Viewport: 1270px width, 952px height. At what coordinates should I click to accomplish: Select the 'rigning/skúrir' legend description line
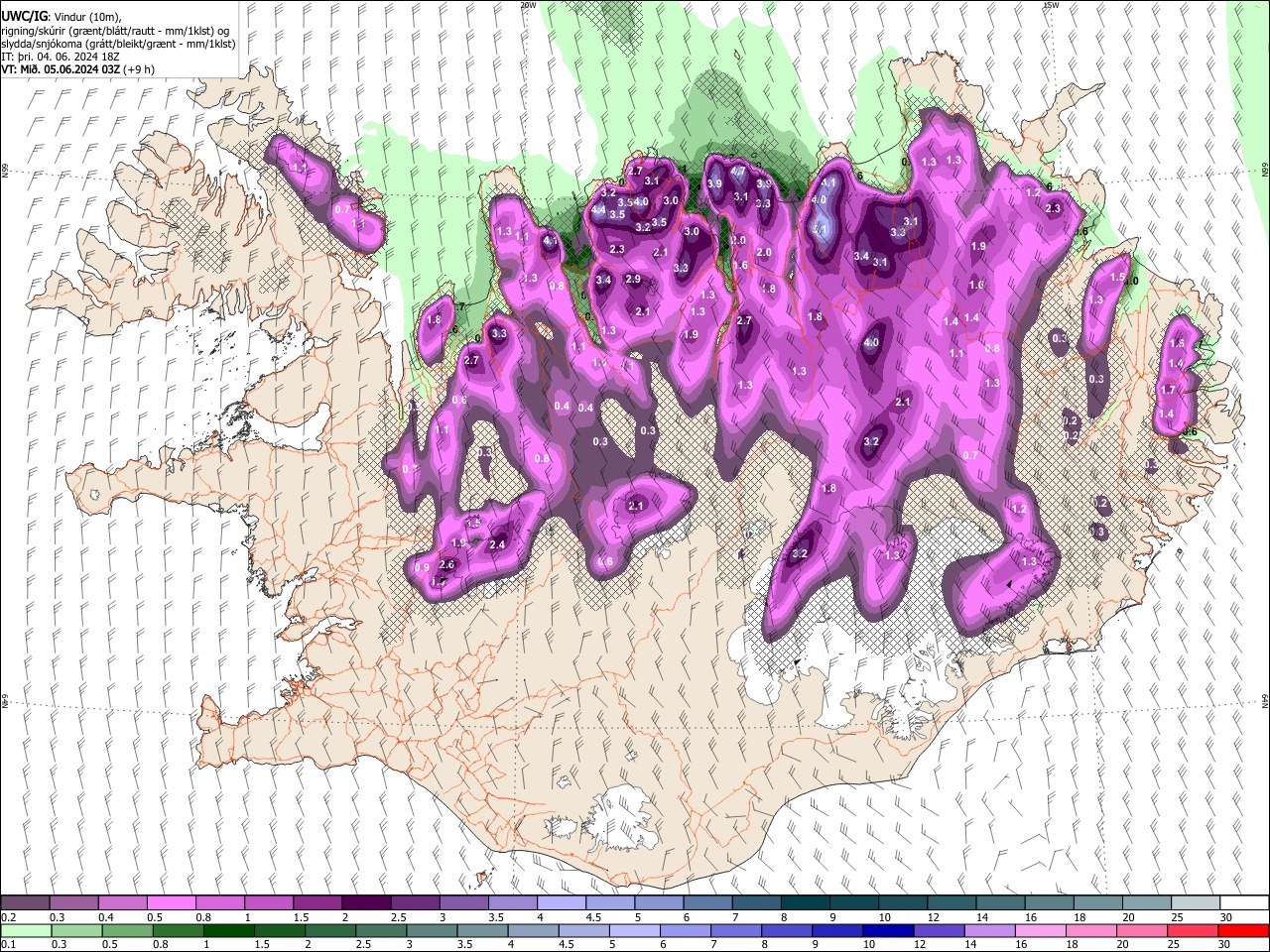115,31
